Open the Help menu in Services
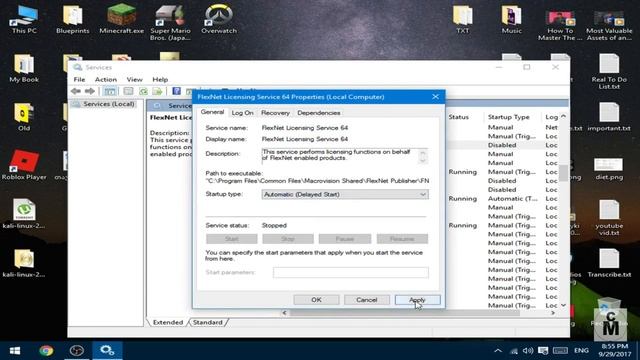This screenshot has width=640, height=360. pyautogui.click(x=160, y=79)
